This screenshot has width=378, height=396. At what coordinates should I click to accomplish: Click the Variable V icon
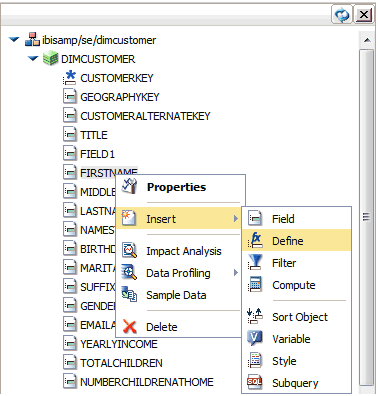click(255, 338)
